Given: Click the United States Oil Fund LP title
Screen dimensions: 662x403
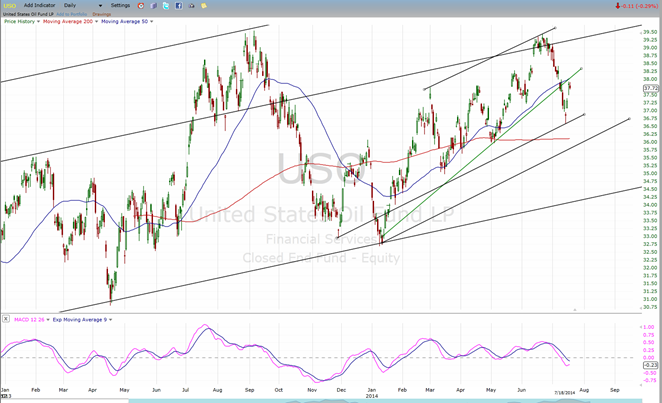Looking at the screenshot, I should (x=28, y=14).
